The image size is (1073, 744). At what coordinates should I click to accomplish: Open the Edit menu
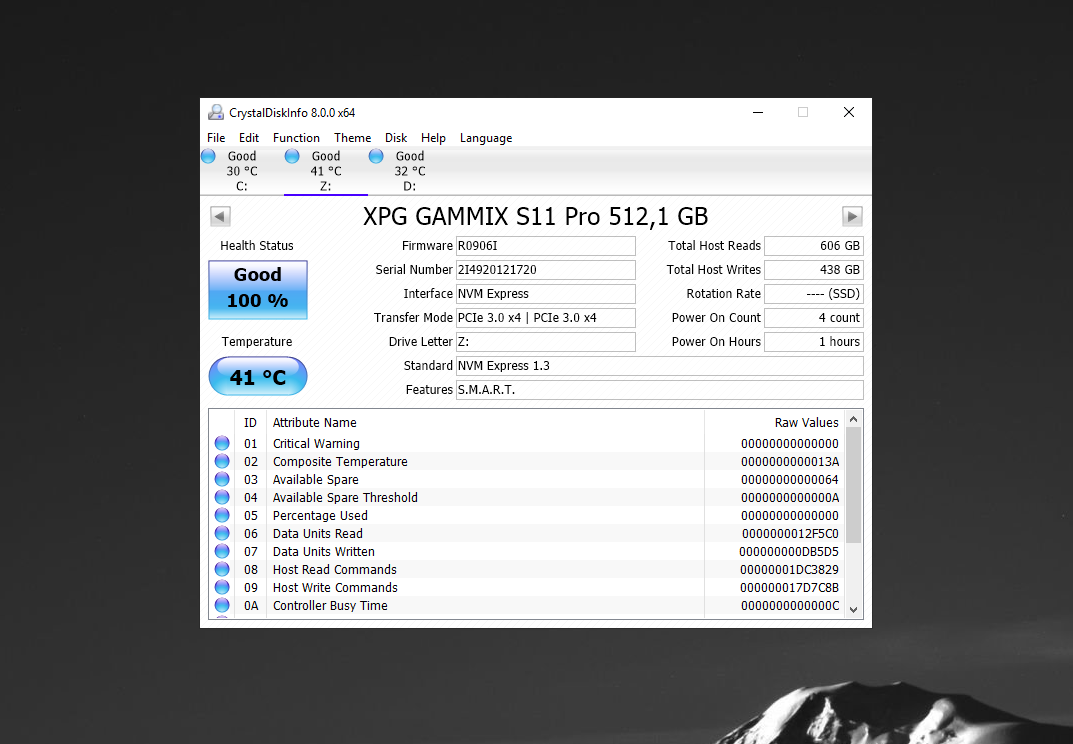[x=249, y=138]
